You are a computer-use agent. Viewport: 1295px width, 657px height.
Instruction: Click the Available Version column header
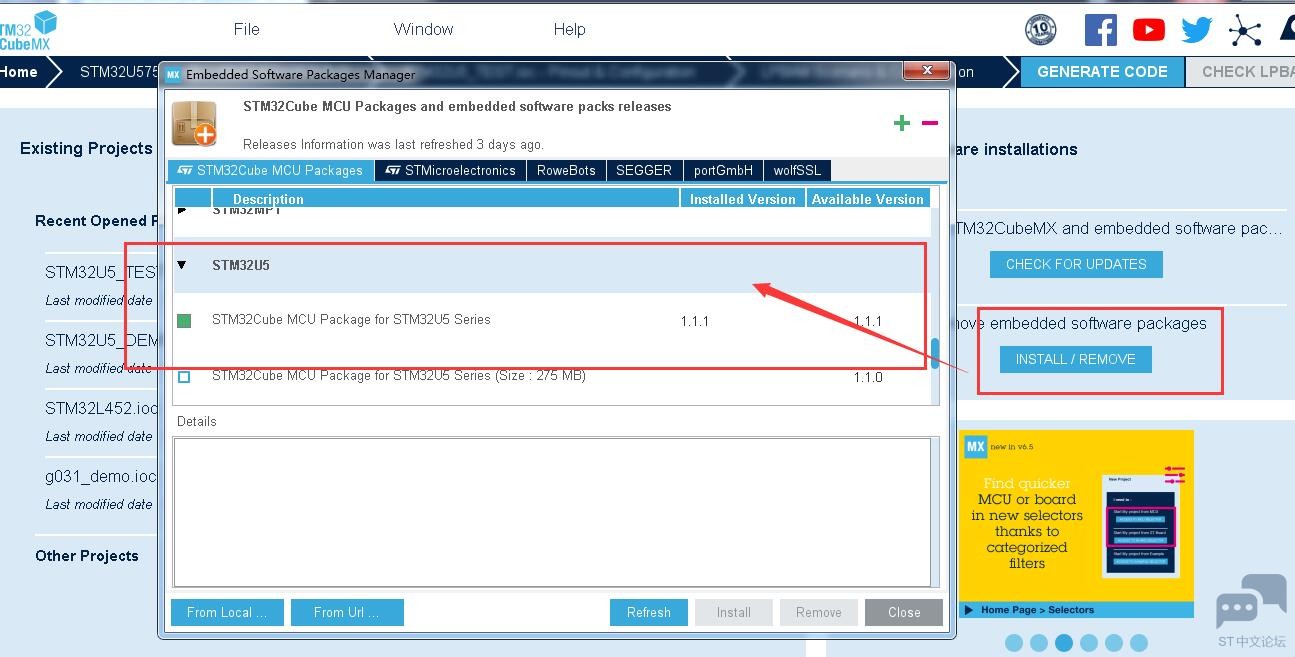[x=868, y=199]
